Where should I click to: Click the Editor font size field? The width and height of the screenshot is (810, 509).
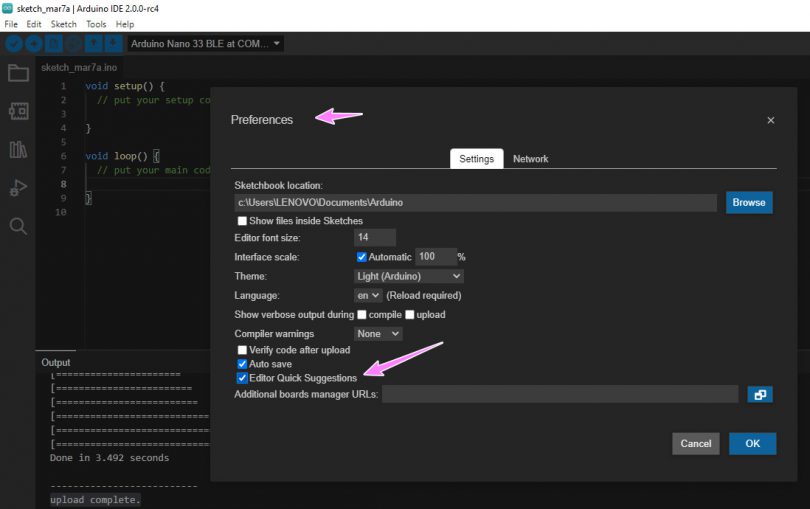[375, 238]
